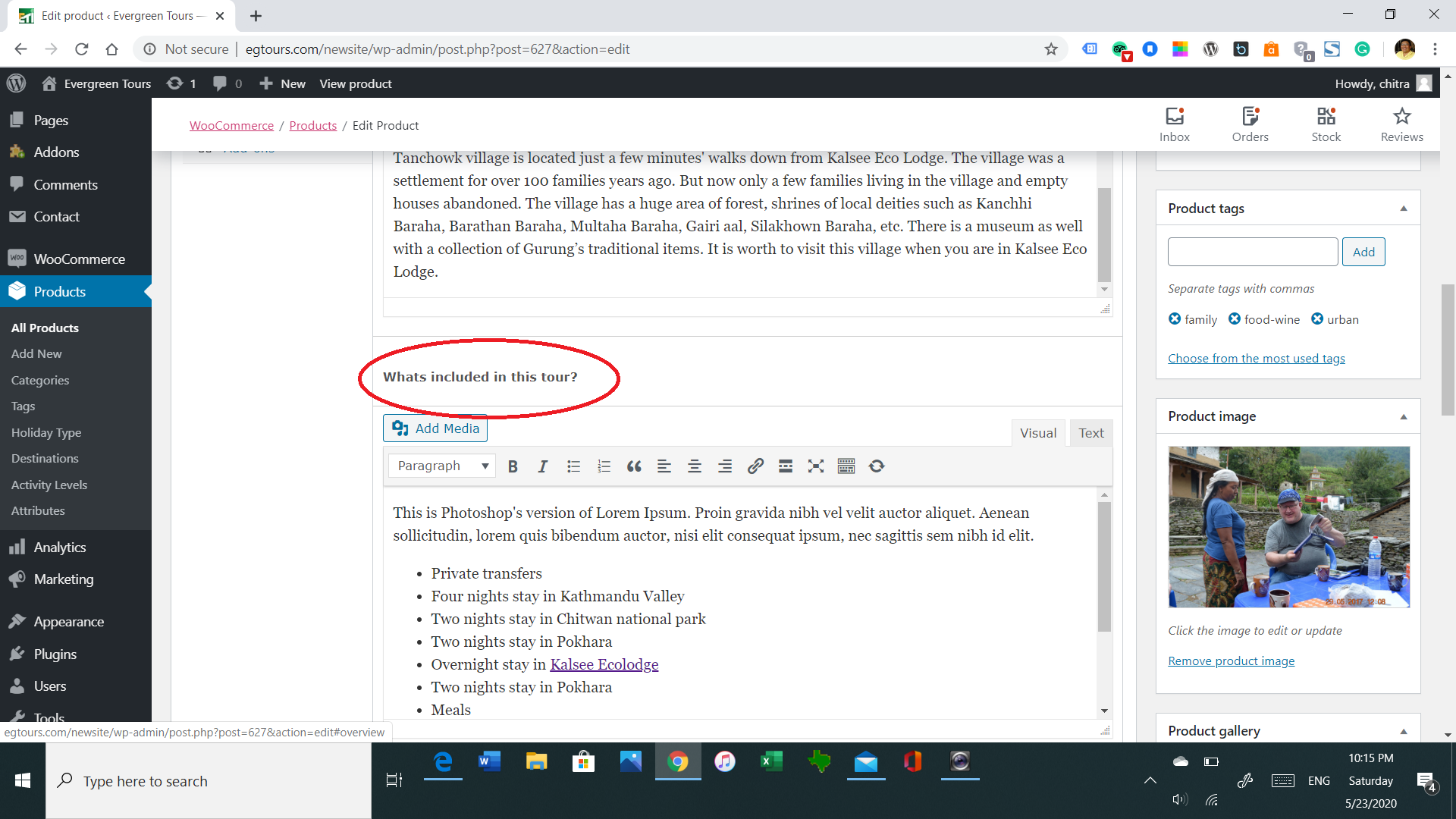This screenshot has width=1456, height=819.
Task: Remove the family tag
Action: [x=1175, y=319]
